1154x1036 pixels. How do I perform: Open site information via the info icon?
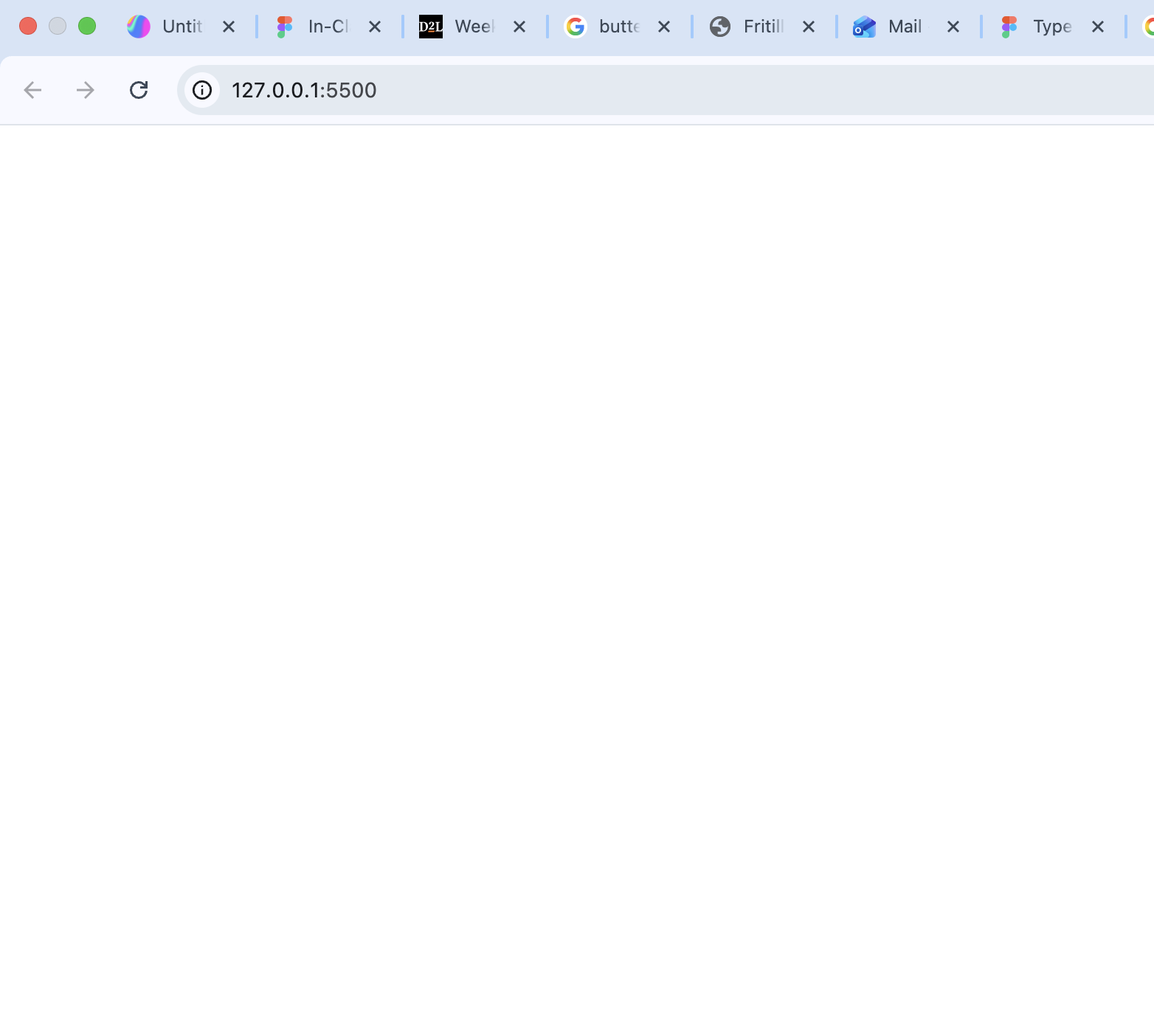tap(202, 89)
